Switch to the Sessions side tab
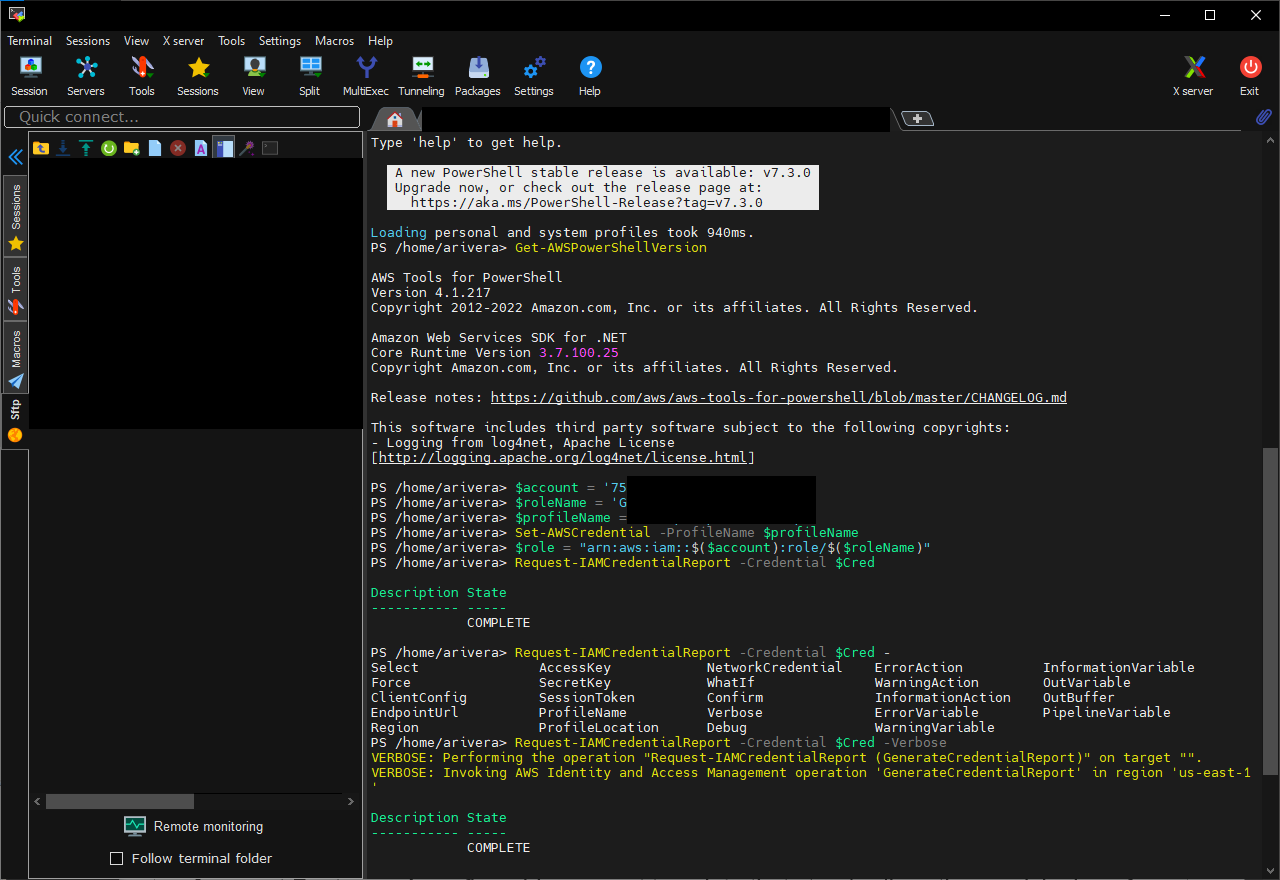The height and width of the screenshot is (880, 1280). [16, 216]
